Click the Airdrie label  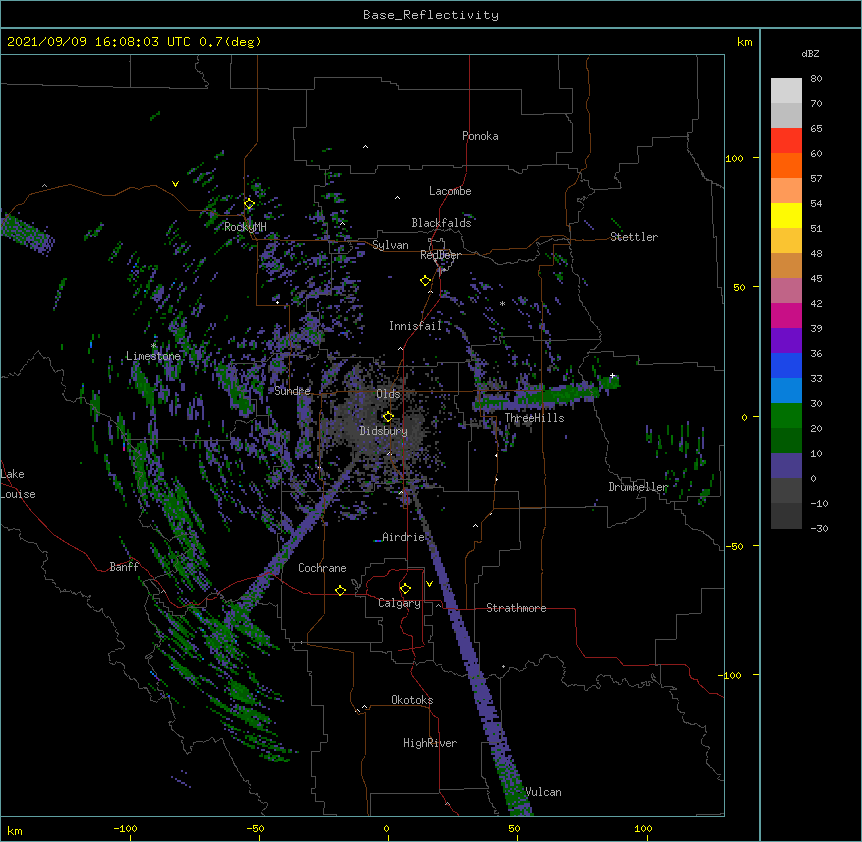(x=404, y=537)
